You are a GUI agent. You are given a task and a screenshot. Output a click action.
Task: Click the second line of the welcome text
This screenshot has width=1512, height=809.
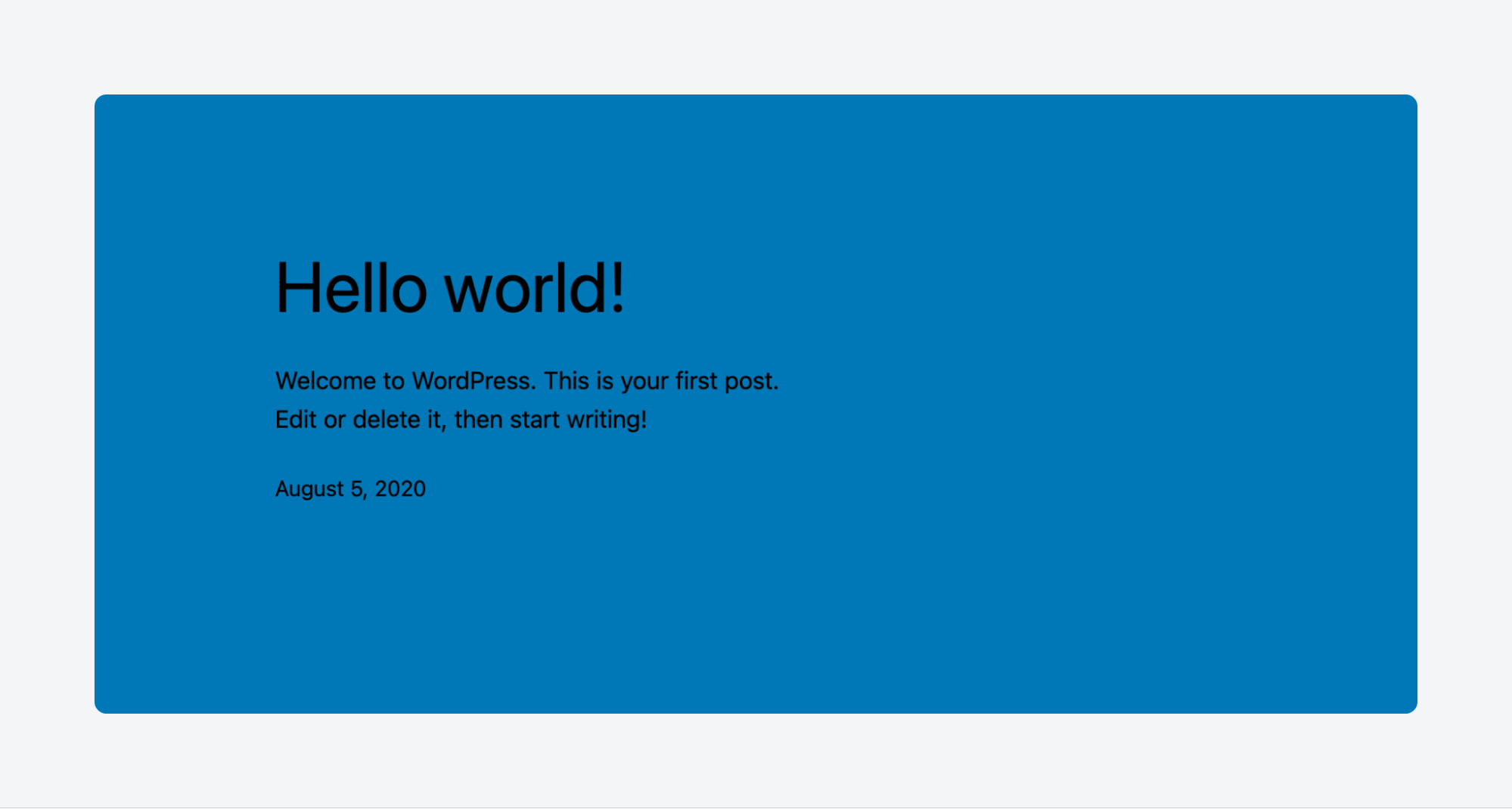coord(461,419)
